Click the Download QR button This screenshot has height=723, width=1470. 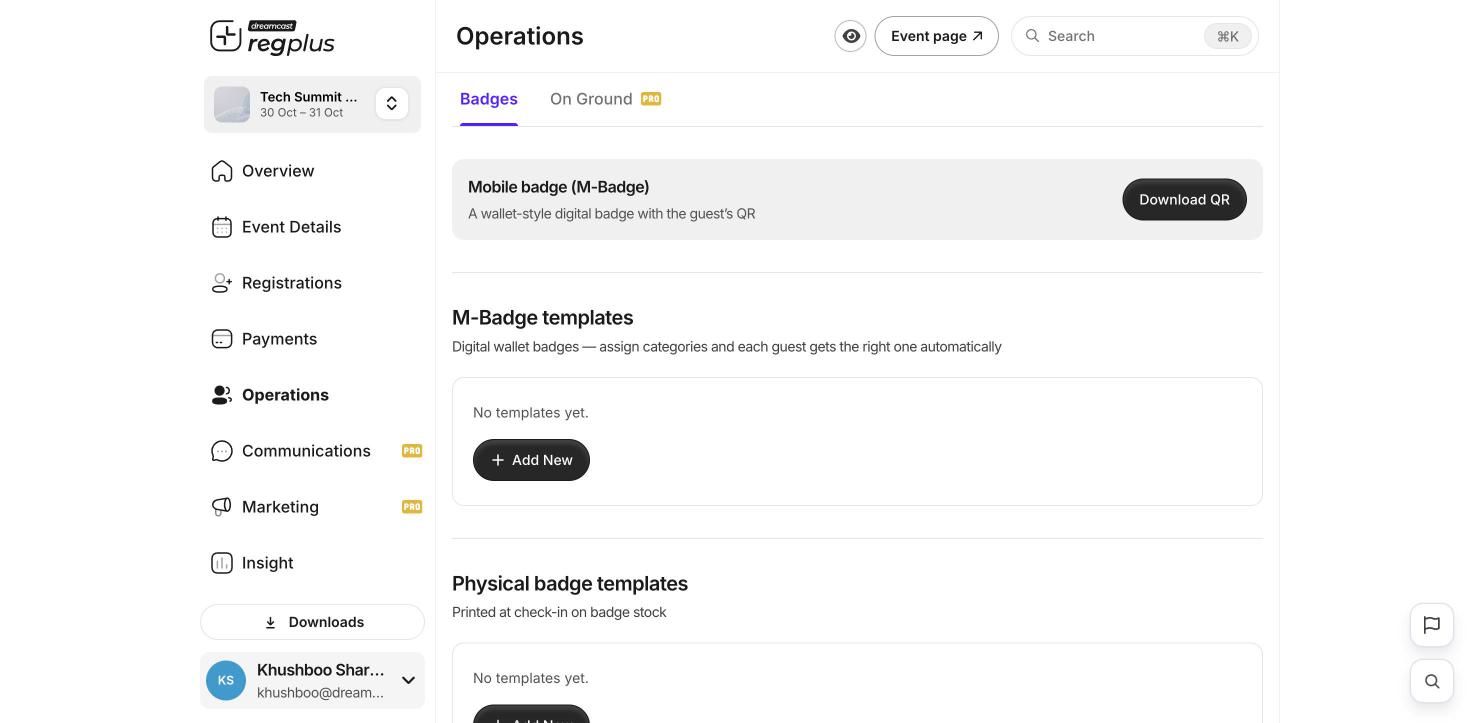coord(1184,200)
